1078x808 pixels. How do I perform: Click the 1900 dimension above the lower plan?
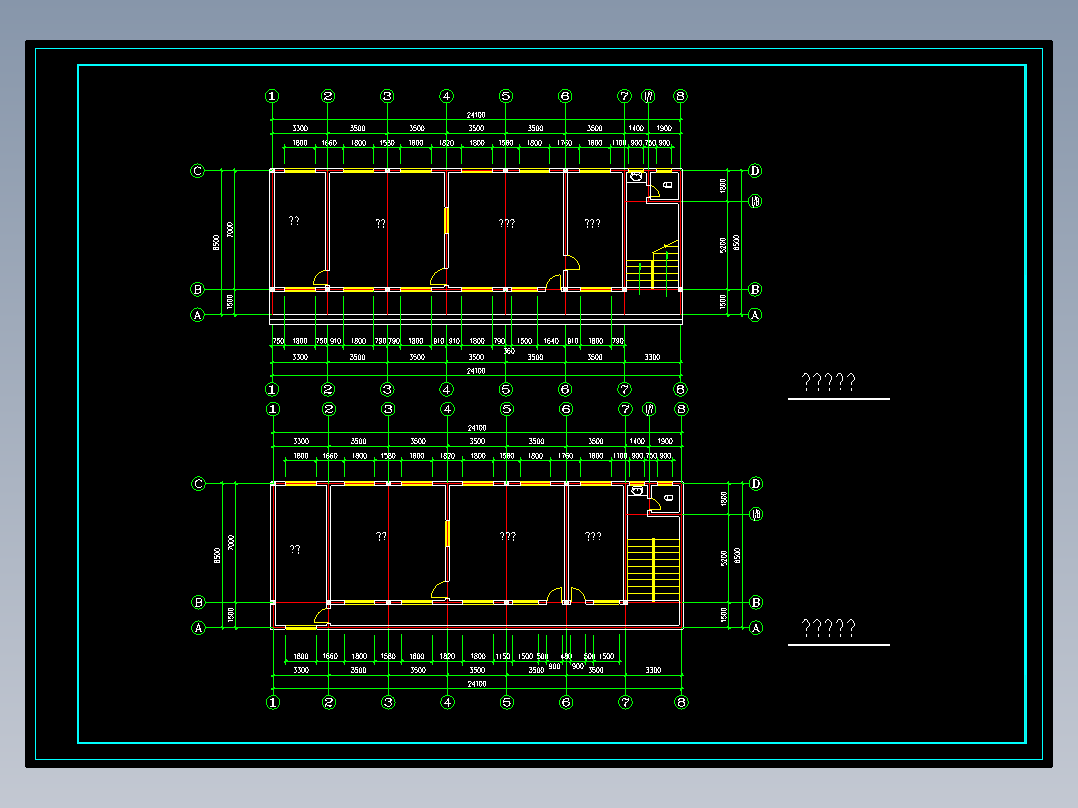pos(665,441)
